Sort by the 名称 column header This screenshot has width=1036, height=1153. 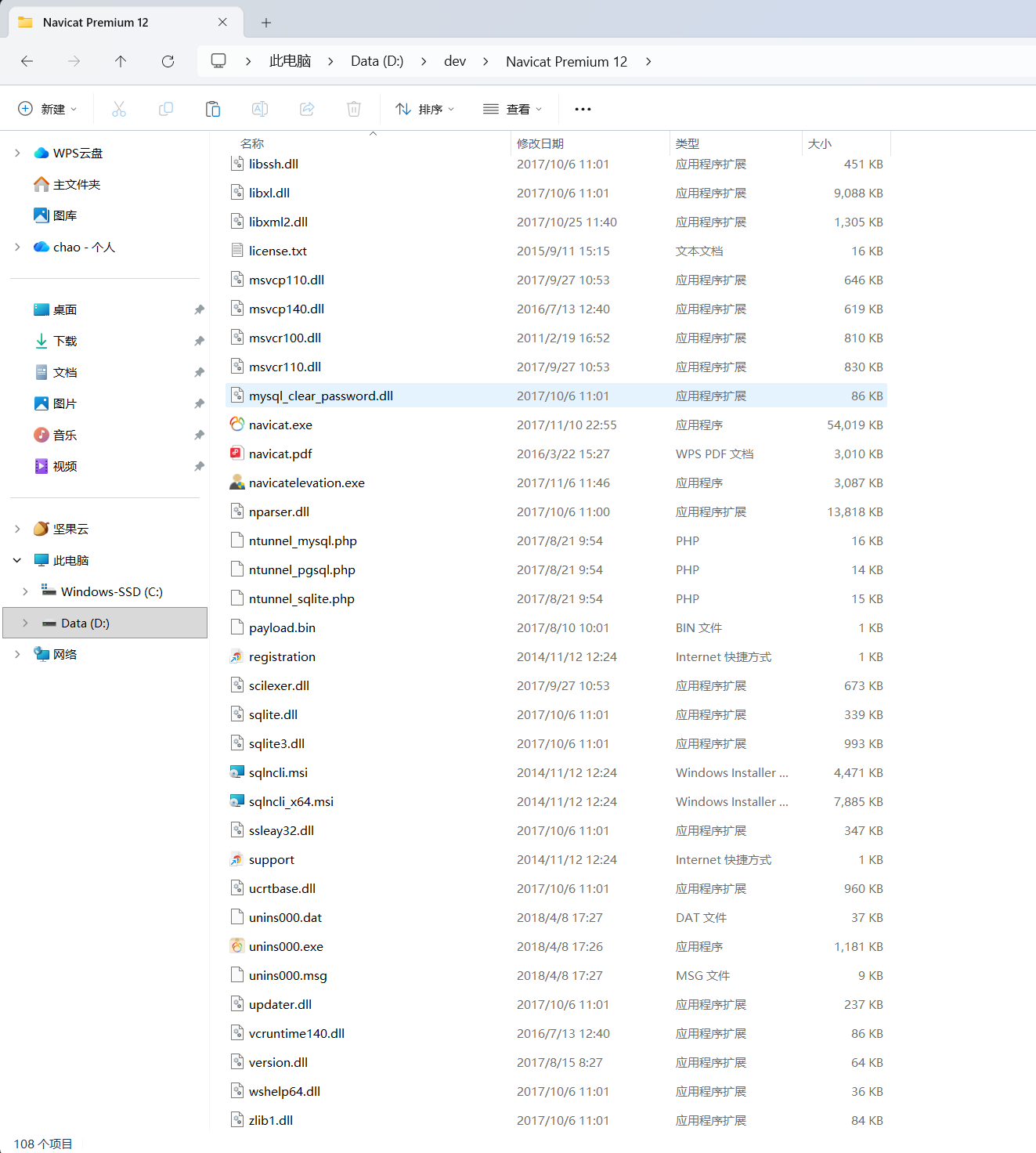click(x=252, y=143)
